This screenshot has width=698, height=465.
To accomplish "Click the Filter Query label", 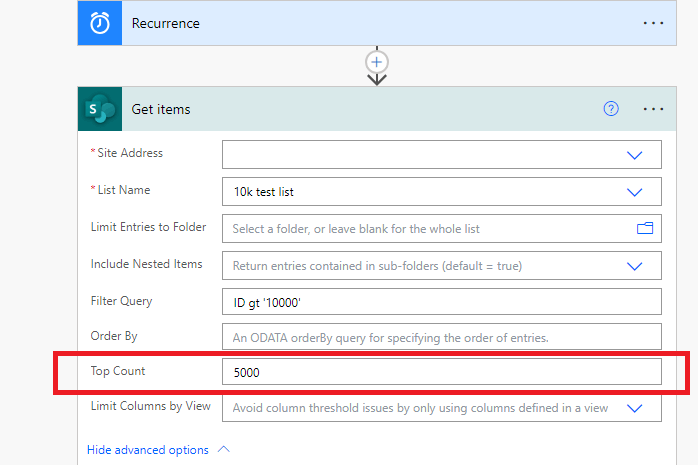I will [x=121, y=301].
